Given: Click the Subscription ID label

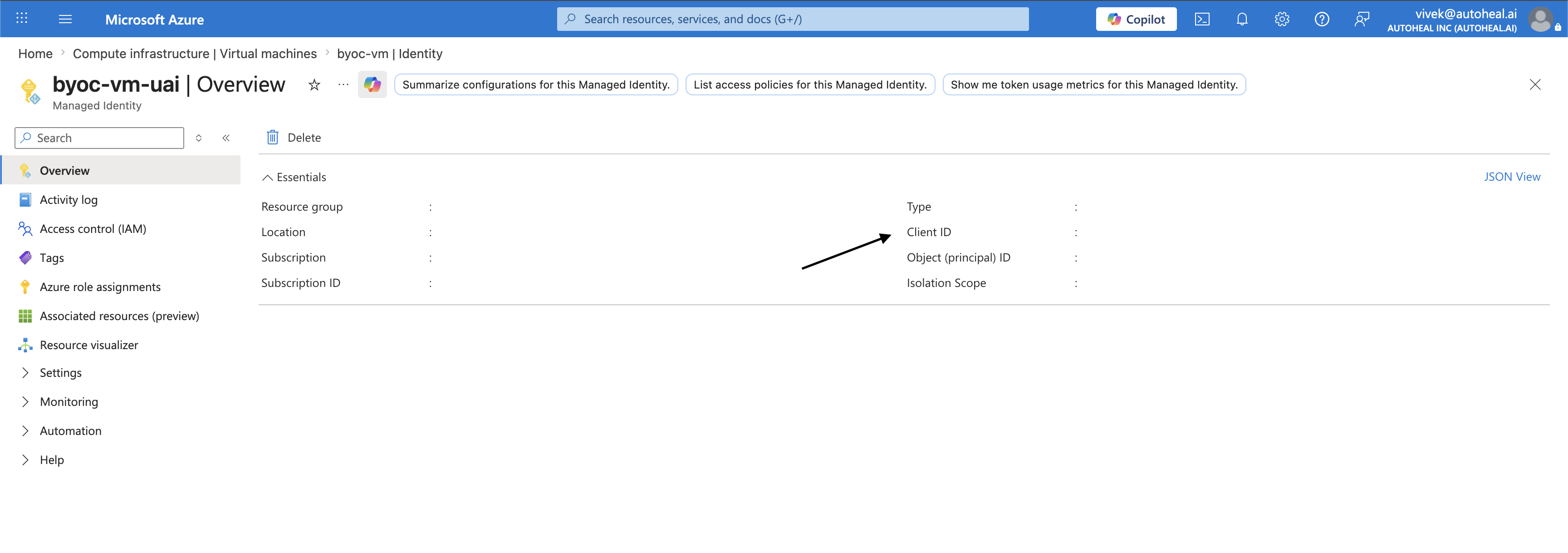Looking at the screenshot, I should (x=301, y=283).
